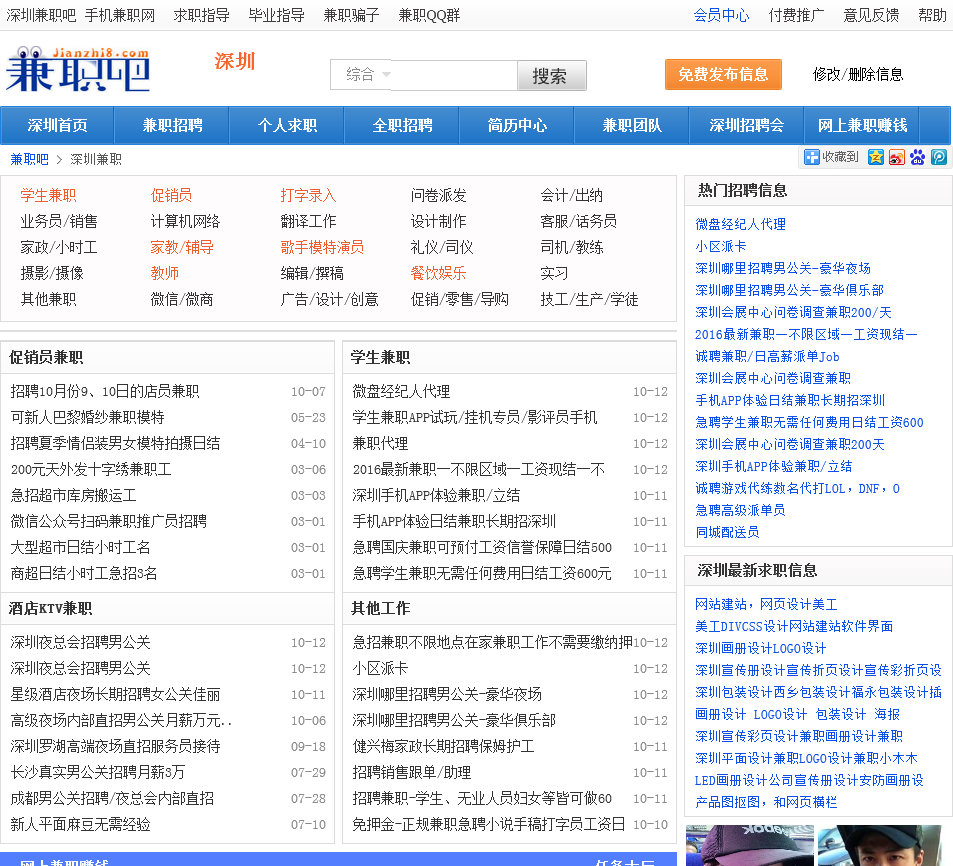The image size is (953, 866).
Task: Share to Sina Weibo via its icon
Action: (896, 157)
